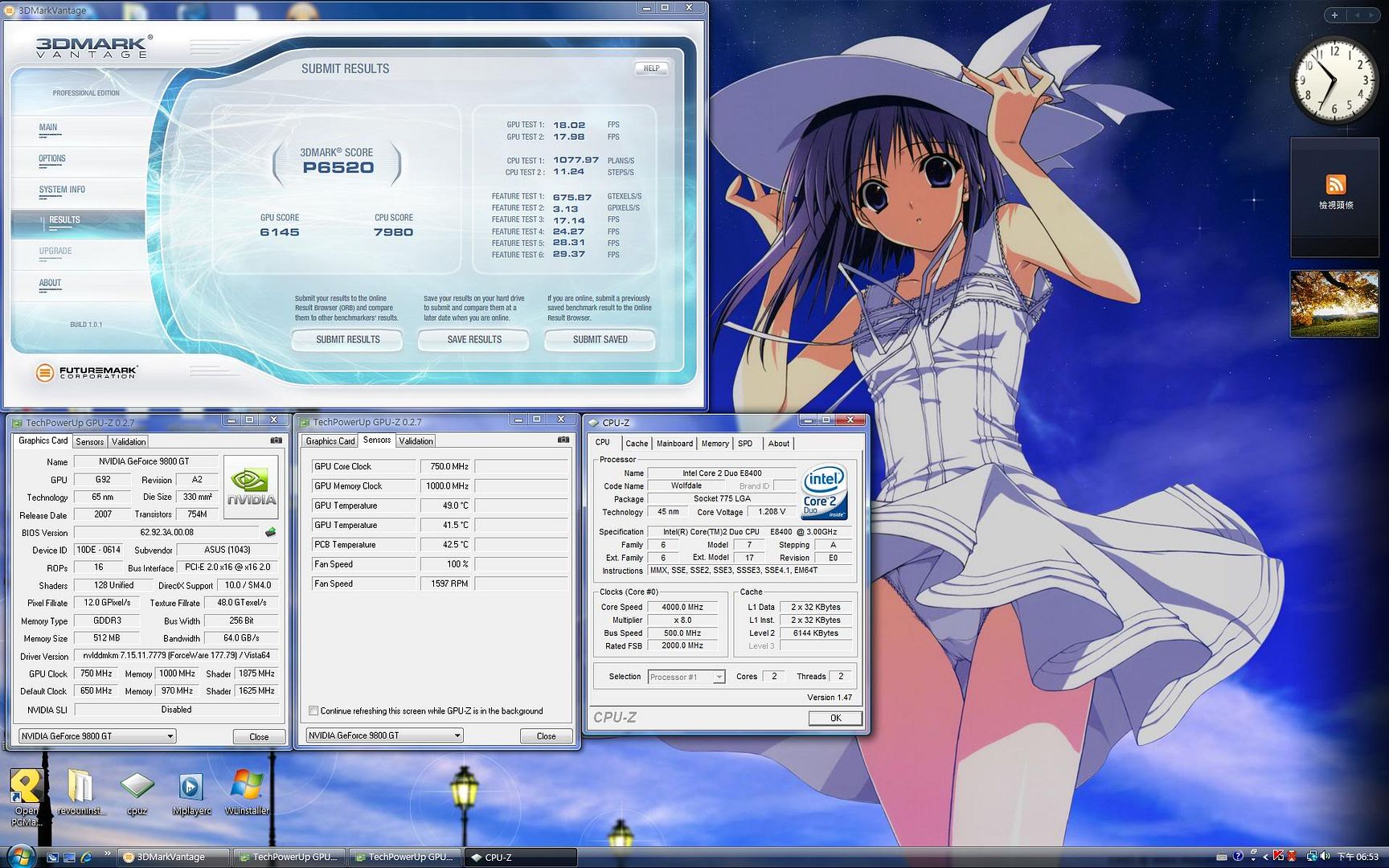Select OPTIONS in 3DMark Vantage sidebar

pos(52,158)
